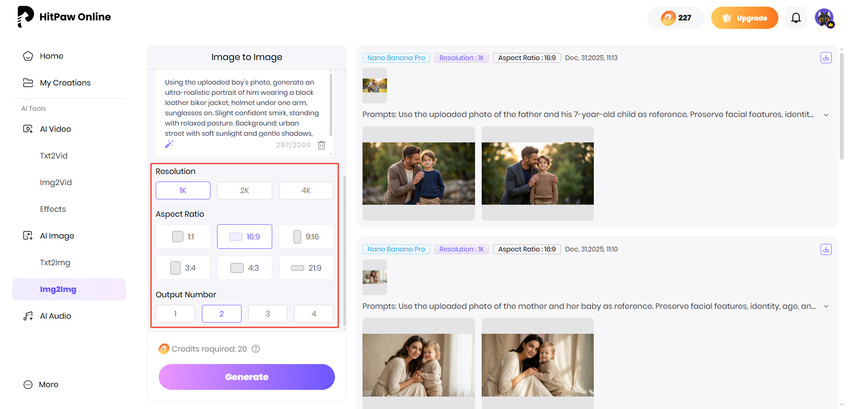Screen dimensions: 854x409
Task: Open the credits balance showing 227
Action: 675,18
